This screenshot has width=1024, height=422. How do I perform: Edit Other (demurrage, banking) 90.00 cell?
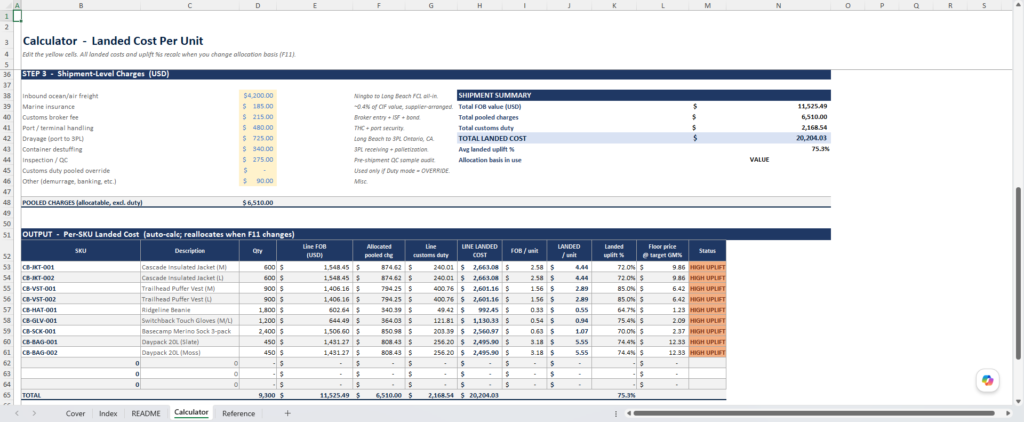point(257,181)
